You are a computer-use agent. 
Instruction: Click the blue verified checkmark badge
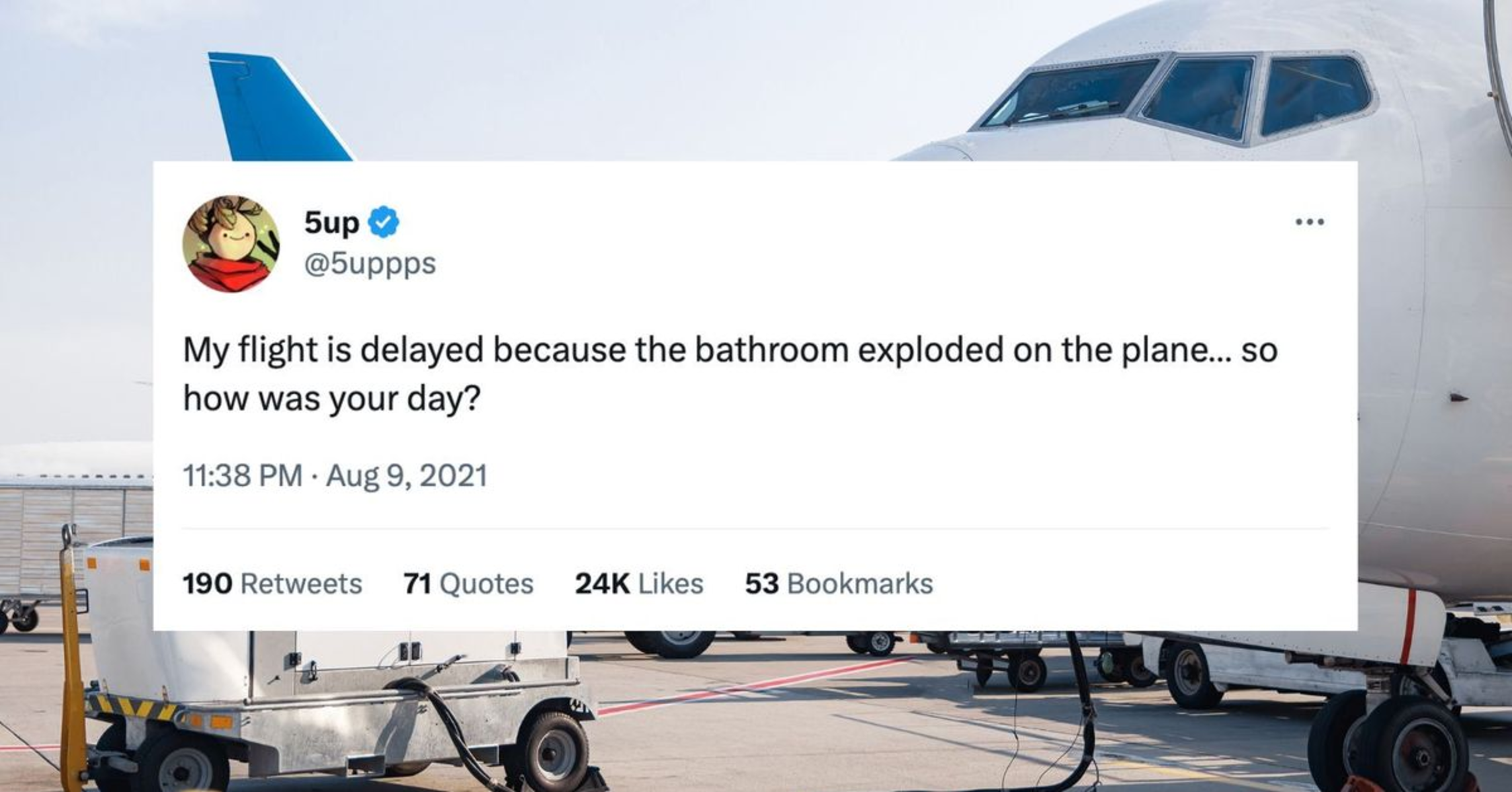384,221
